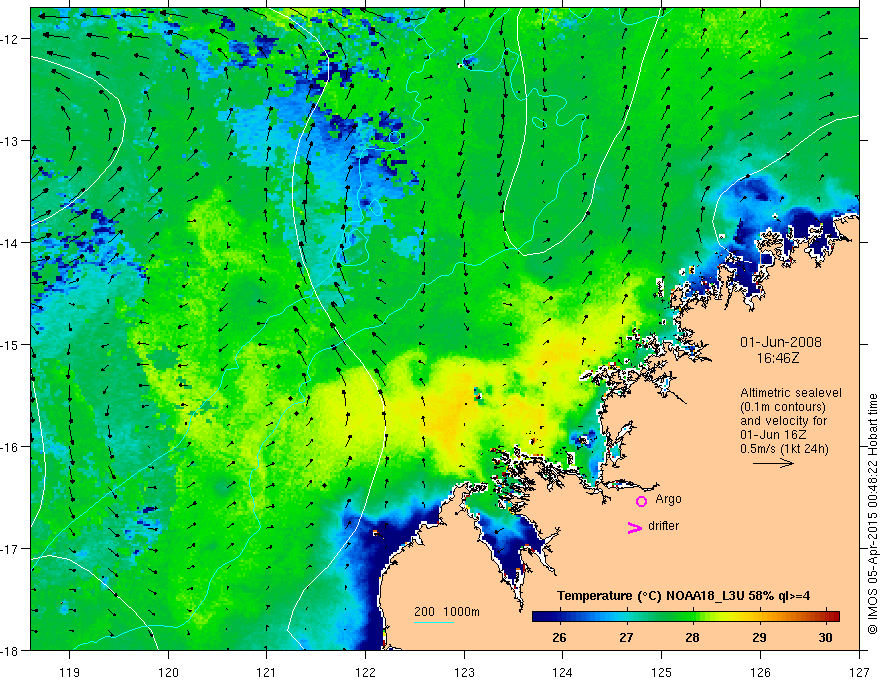Click the latitude label '-12'
This screenshot has width=880, height=680.
[x=10, y=39]
